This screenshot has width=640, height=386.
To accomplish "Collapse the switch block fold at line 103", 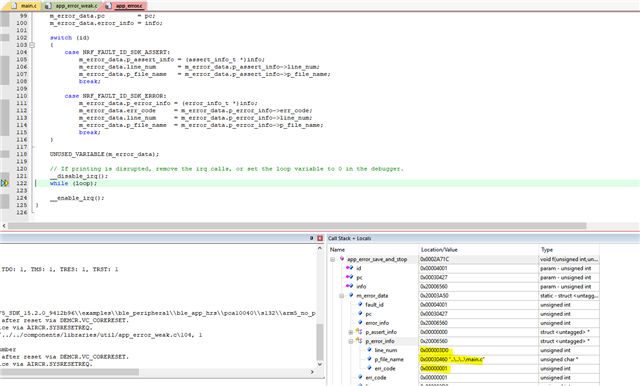I will coord(32,45).
